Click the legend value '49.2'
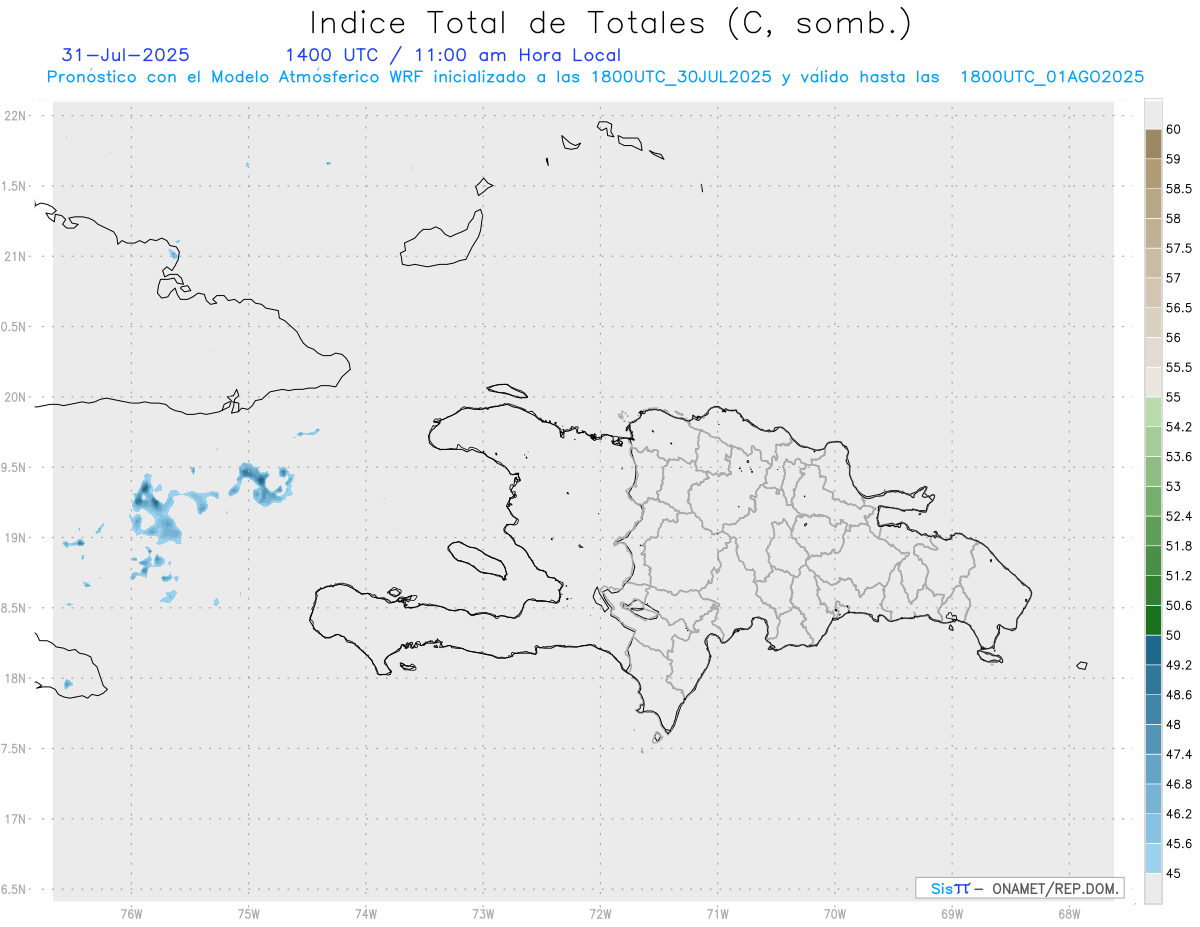The width and height of the screenshot is (1200, 927). point(1179,665)
